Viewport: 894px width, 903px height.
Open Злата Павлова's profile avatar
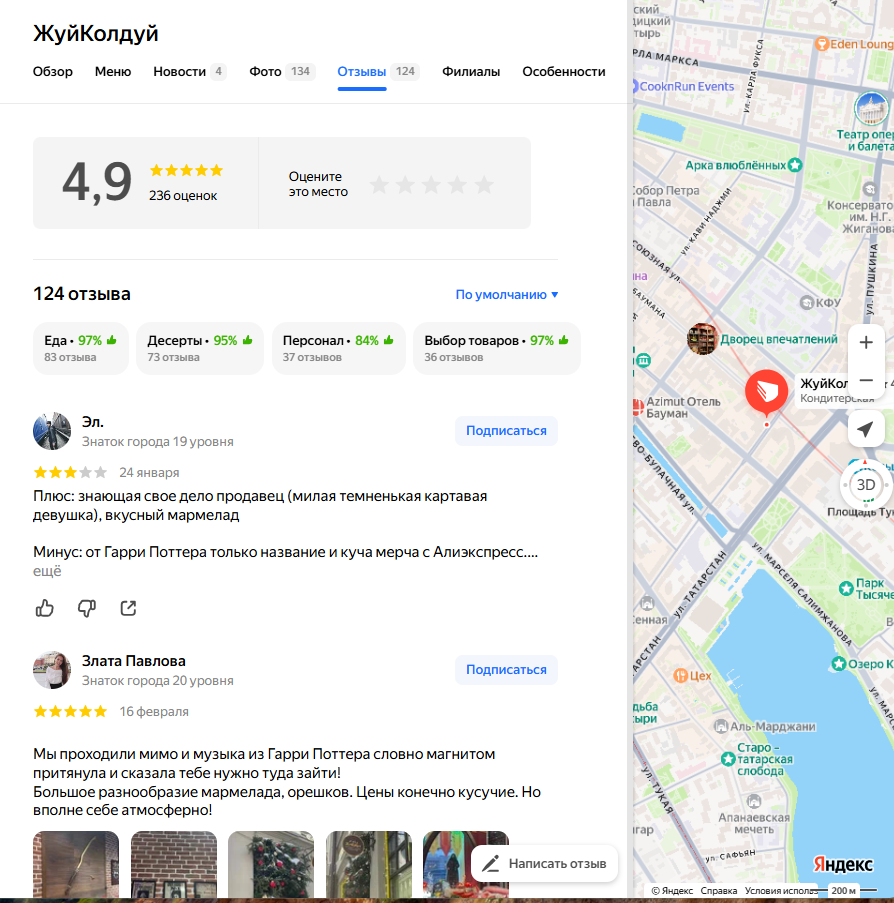52,670
